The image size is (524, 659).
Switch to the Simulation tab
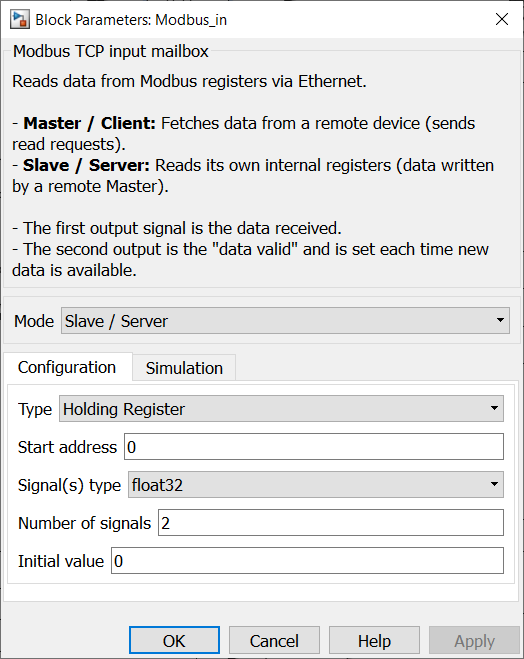(184, 368)
